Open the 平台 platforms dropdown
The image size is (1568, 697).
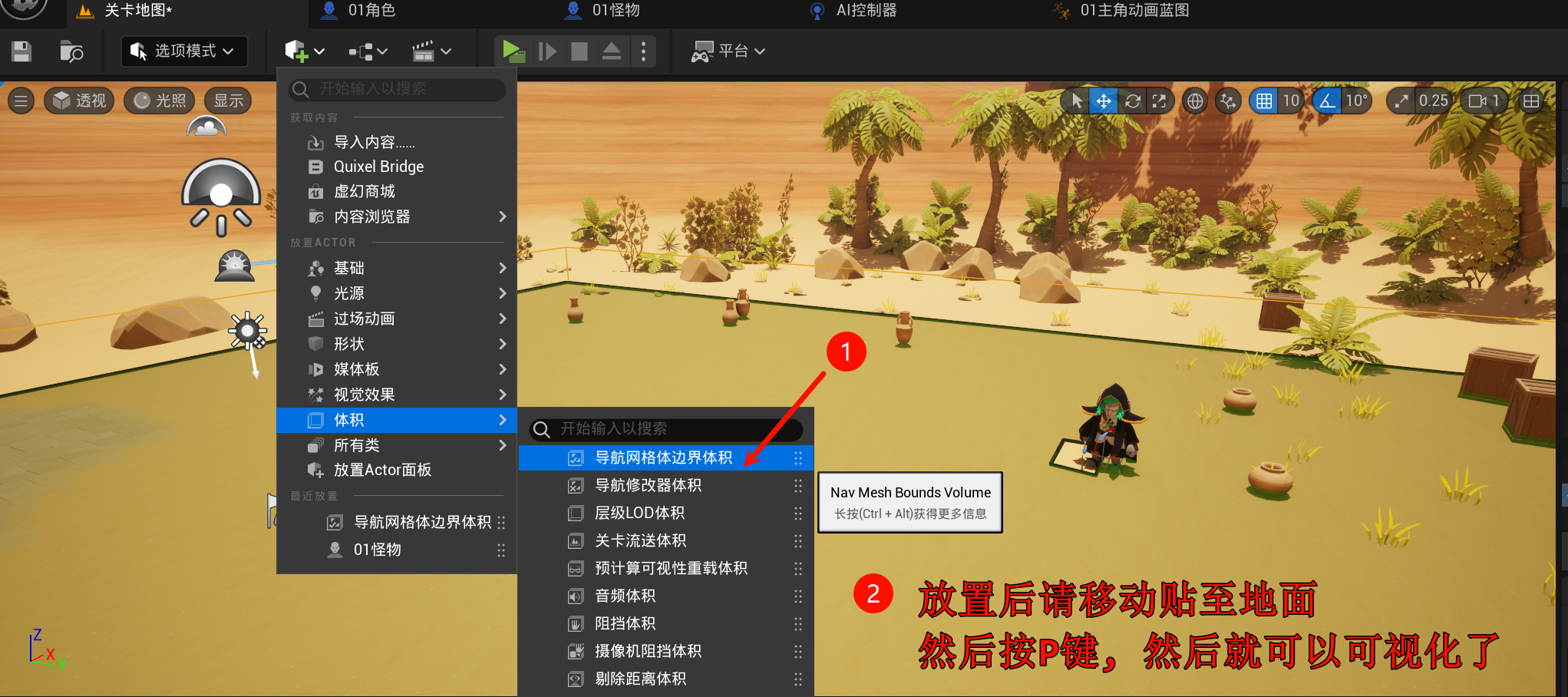pos(728,51)
